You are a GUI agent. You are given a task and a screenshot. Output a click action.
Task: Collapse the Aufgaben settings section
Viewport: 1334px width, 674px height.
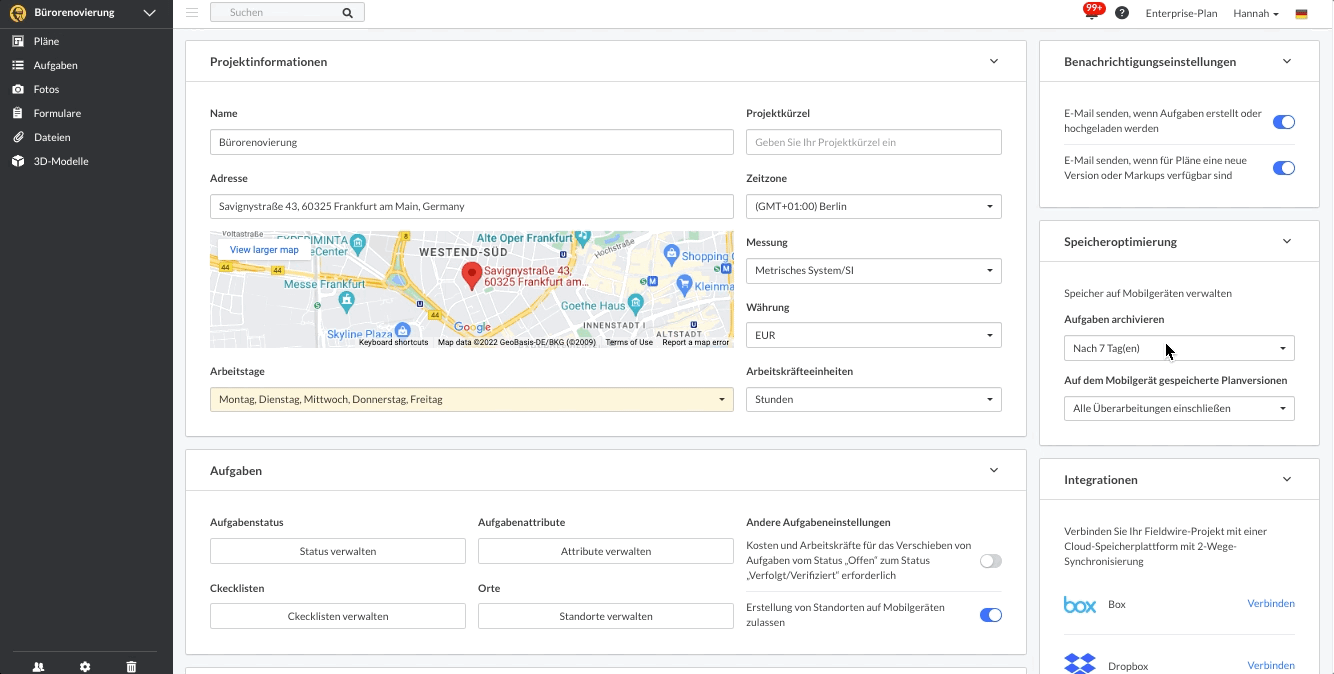(994, 470)
